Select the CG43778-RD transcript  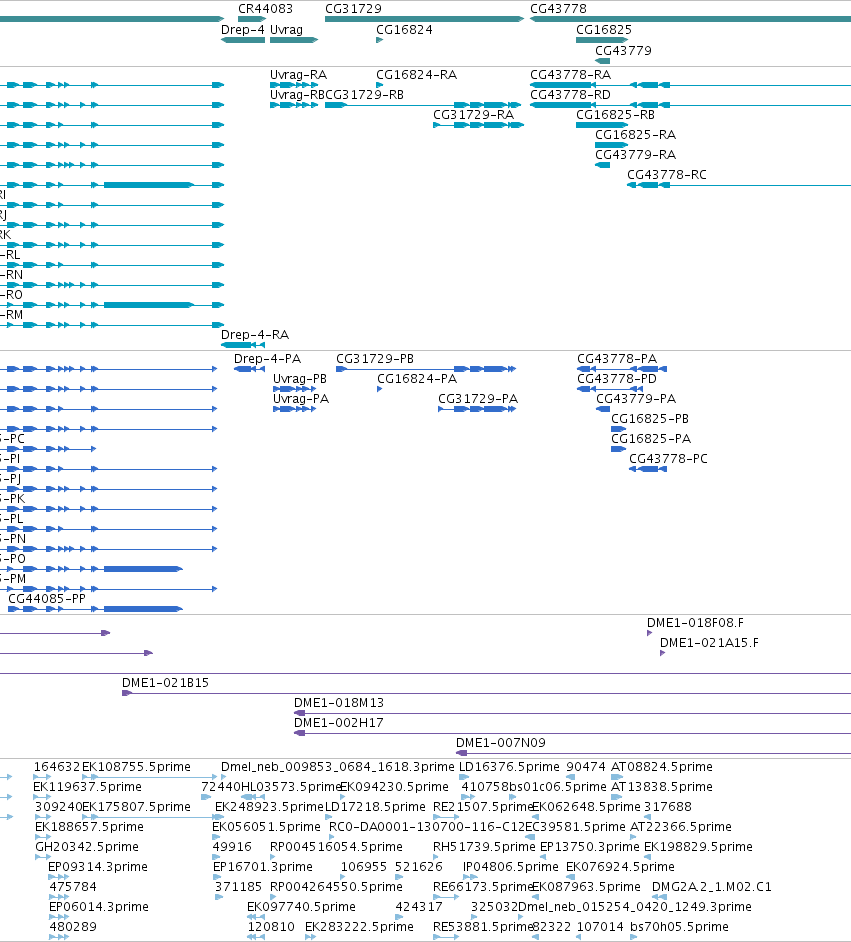(690, 105)
